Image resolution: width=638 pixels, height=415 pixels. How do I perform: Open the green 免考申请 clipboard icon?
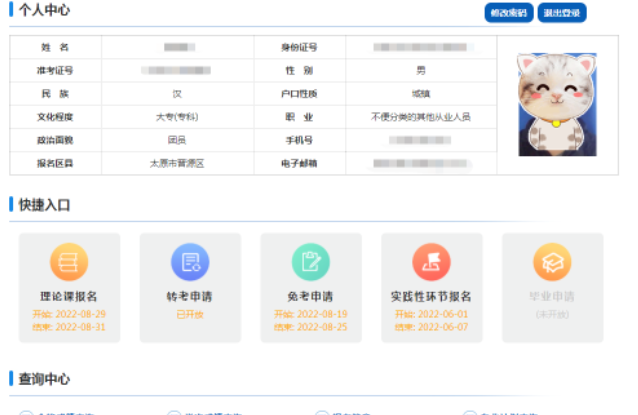tap(311, 262)
